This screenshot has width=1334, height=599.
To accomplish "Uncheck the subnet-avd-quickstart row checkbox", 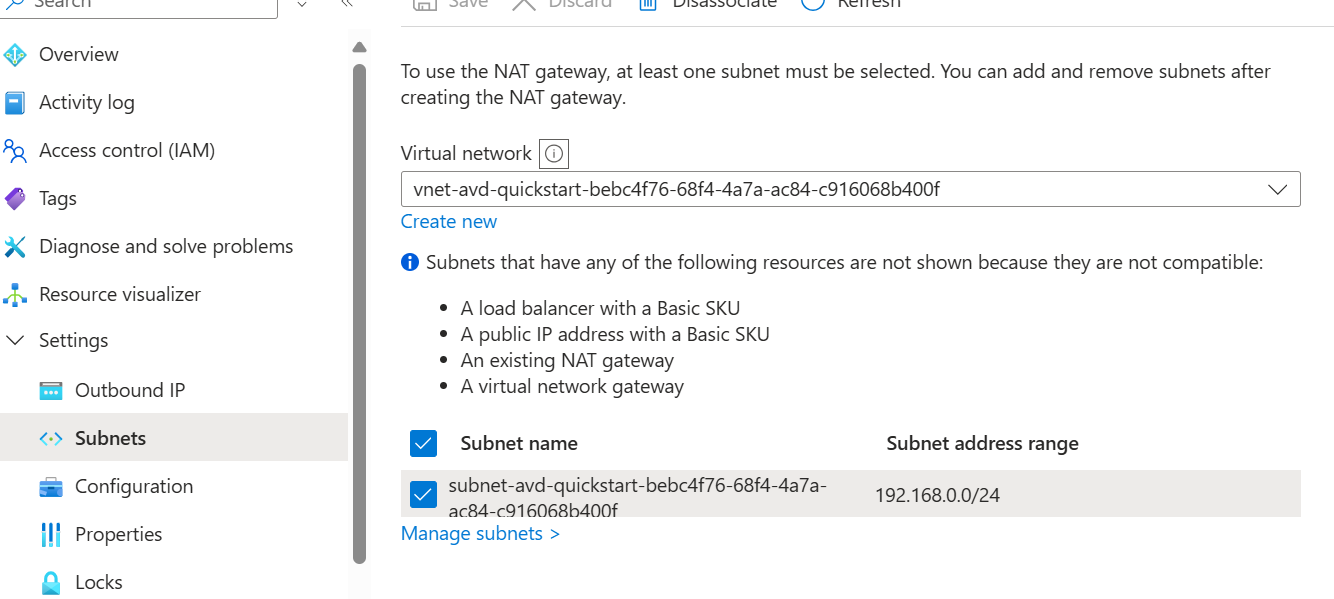I will [423, 494].
